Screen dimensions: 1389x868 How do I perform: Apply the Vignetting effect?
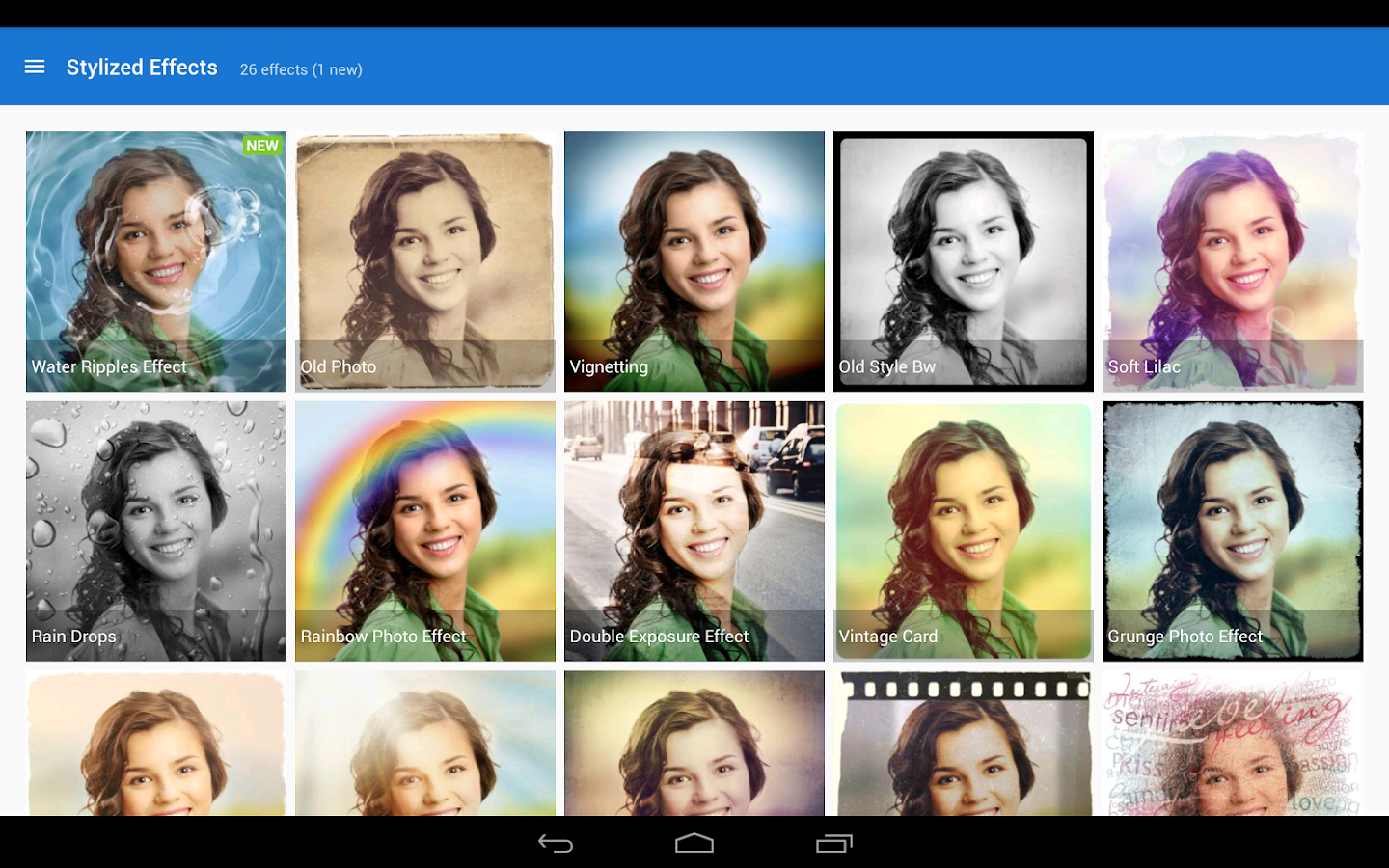(x=694, y=261)
